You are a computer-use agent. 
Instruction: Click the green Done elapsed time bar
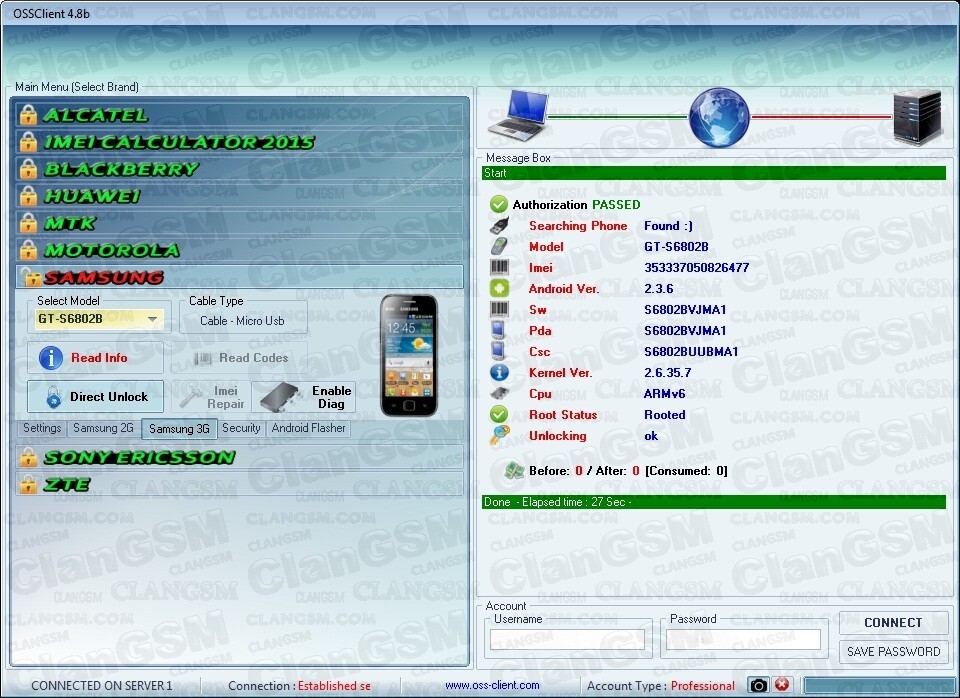pyautogui.click(x=714, y=502)
